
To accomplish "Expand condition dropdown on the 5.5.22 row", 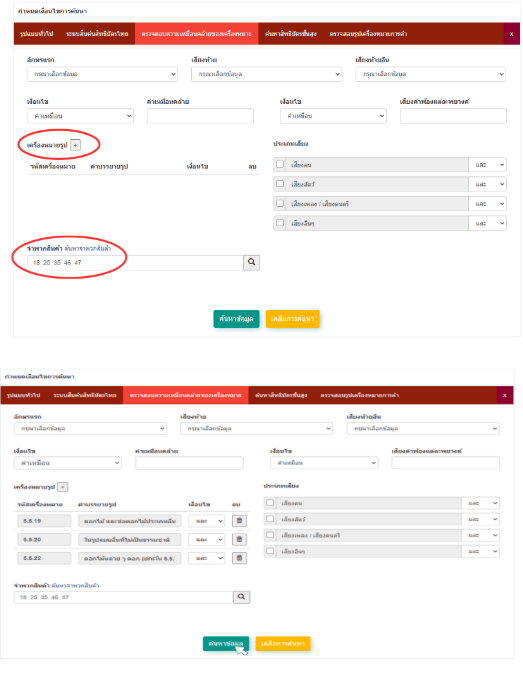I will coord(207,558).
